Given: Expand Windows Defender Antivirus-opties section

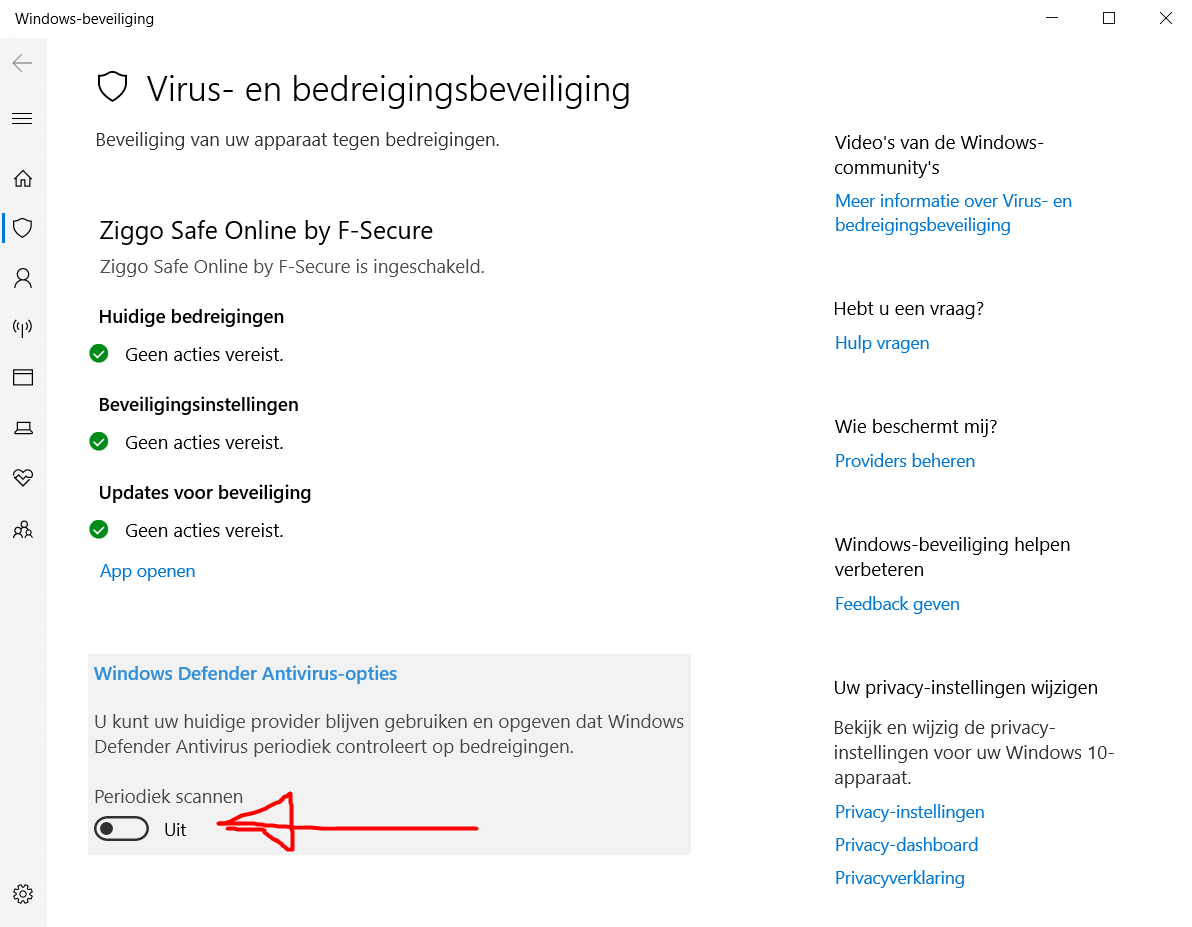Looking at the screenshot, I should pos(246,674).
